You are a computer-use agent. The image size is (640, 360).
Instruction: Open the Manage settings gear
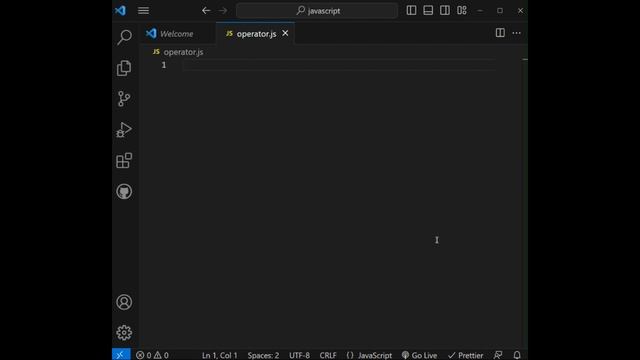pyautogui.click(x=124, y=333)
